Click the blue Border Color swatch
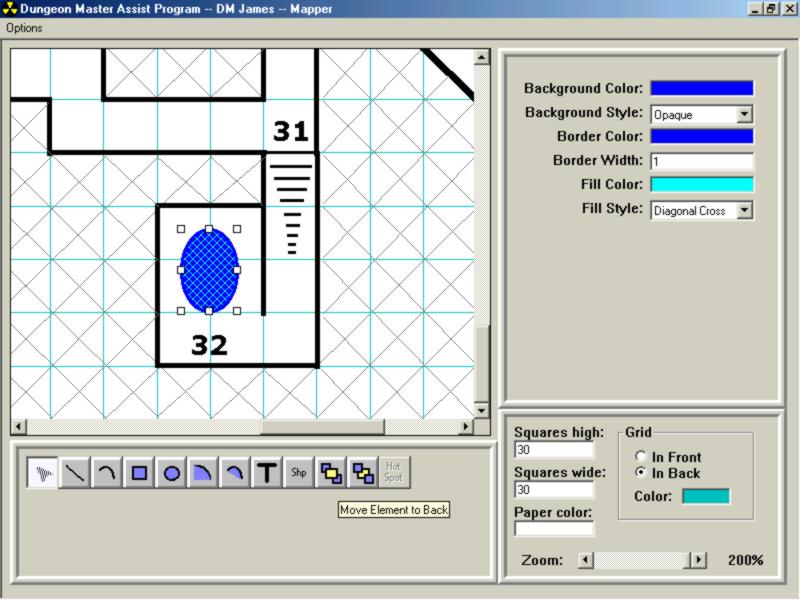 701,136
